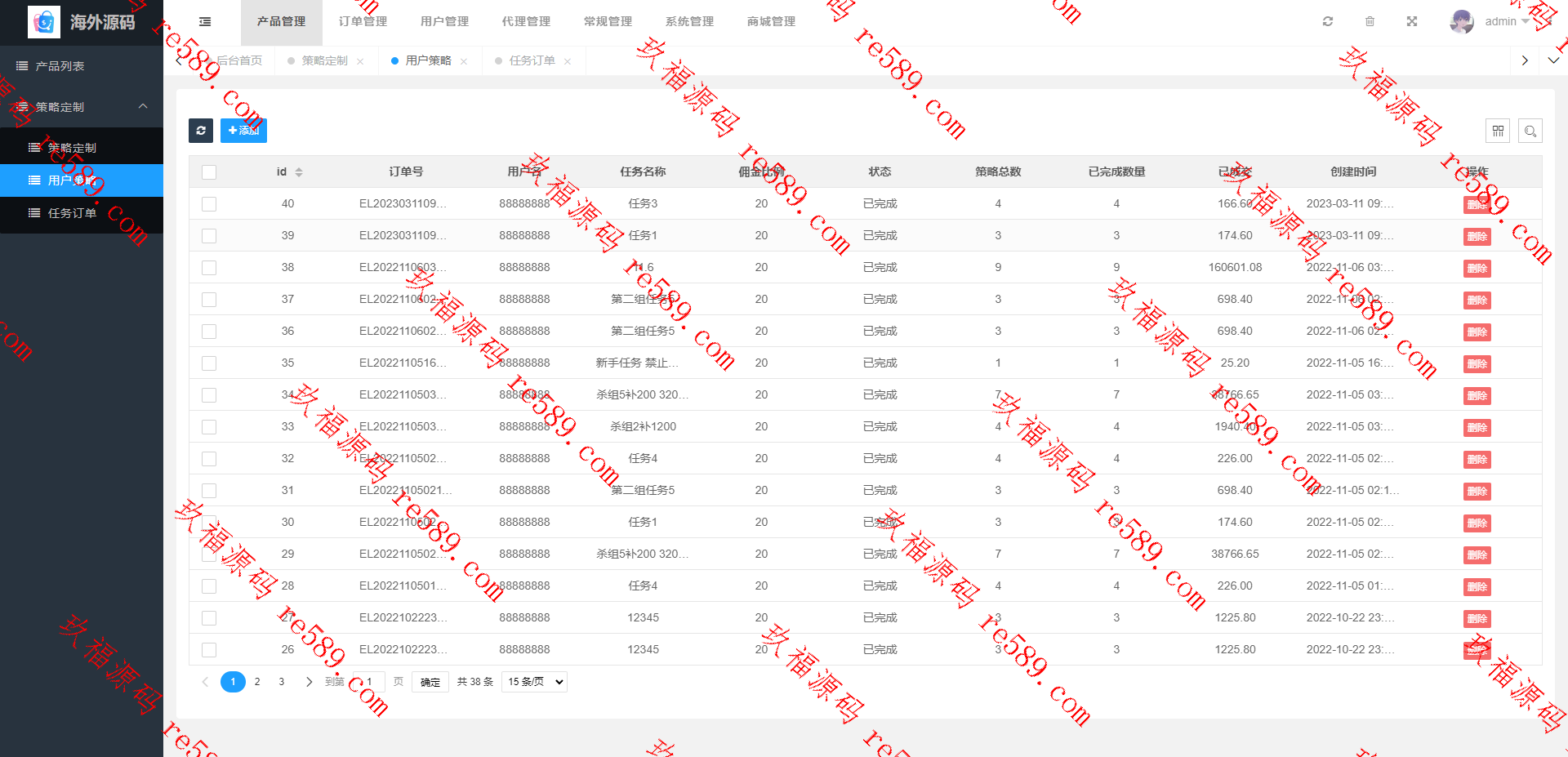The height and width of the screenshot is (757, 1568).
Task: Check the row with id 40
Action: [x=209, y=204]
